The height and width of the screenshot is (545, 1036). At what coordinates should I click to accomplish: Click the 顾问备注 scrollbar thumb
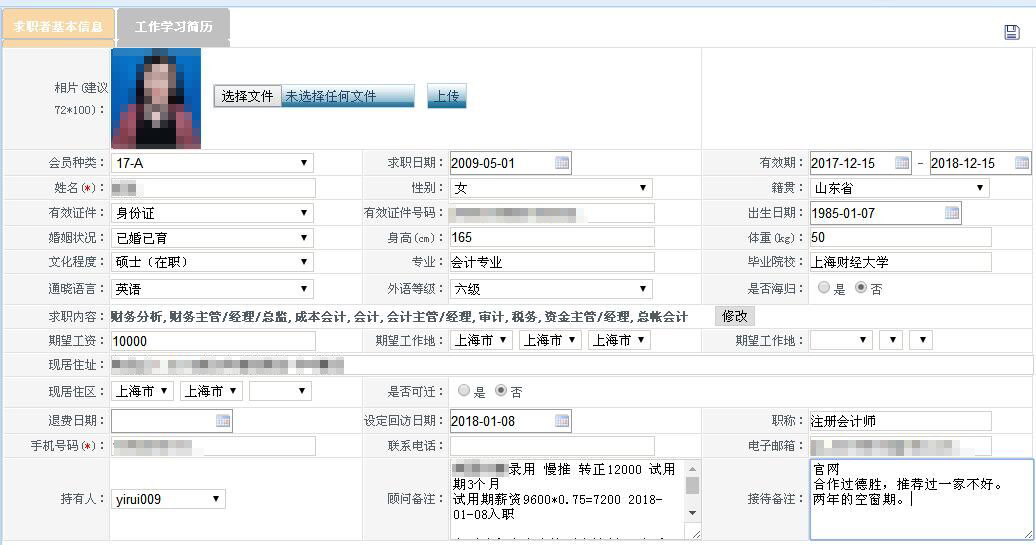click(692, 485)
